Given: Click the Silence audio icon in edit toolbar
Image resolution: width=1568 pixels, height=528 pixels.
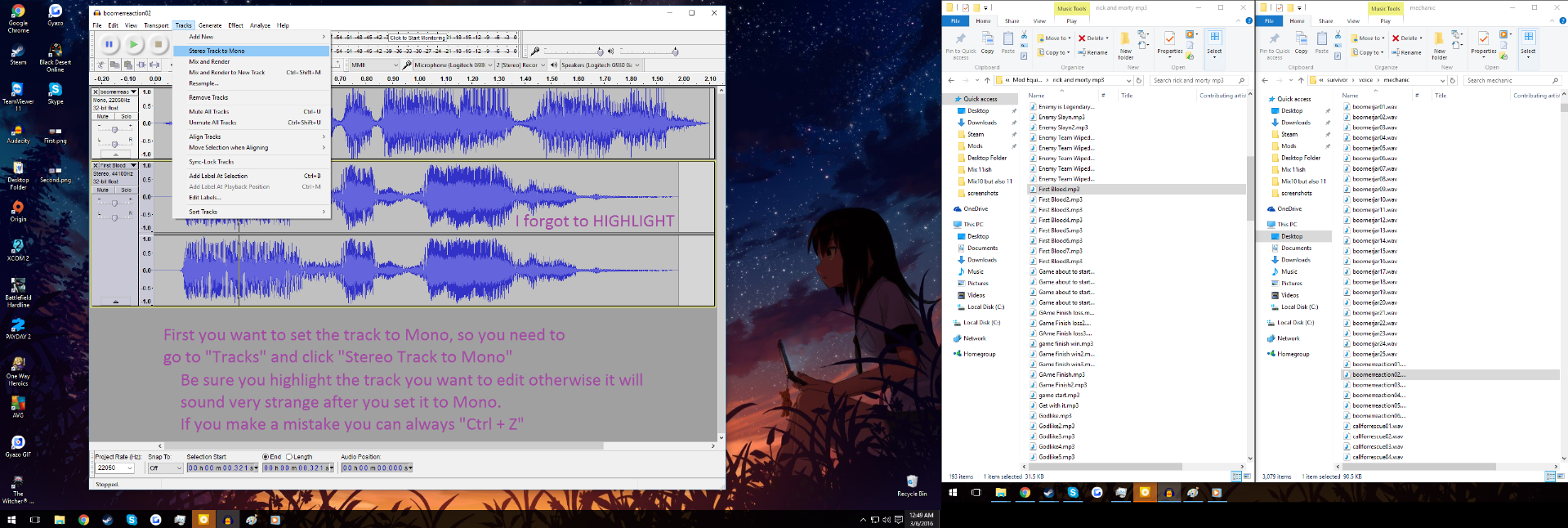Looking at the screenshot, I should point(154,65).
